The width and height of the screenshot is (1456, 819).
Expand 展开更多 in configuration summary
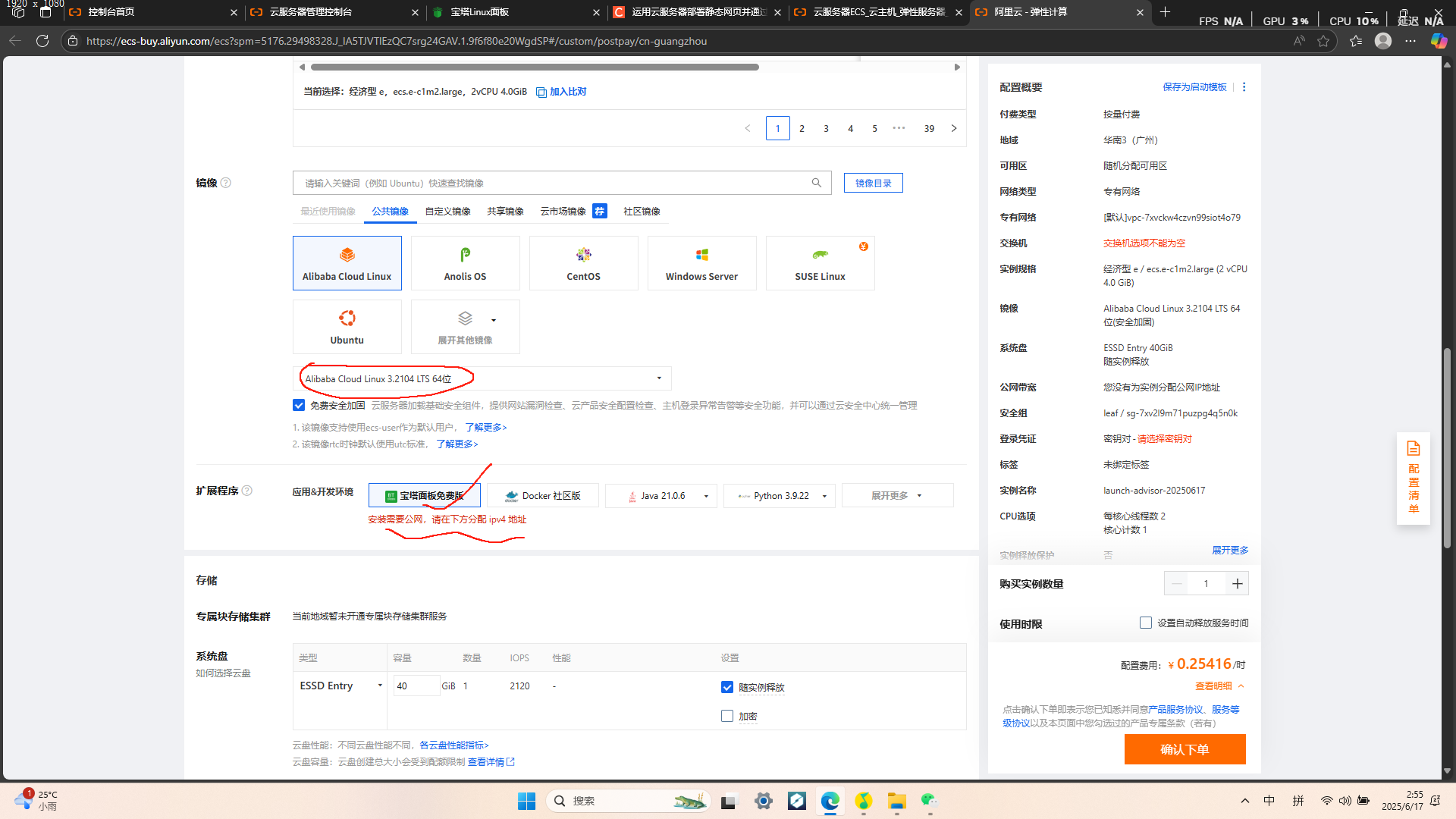(1230, 551)
